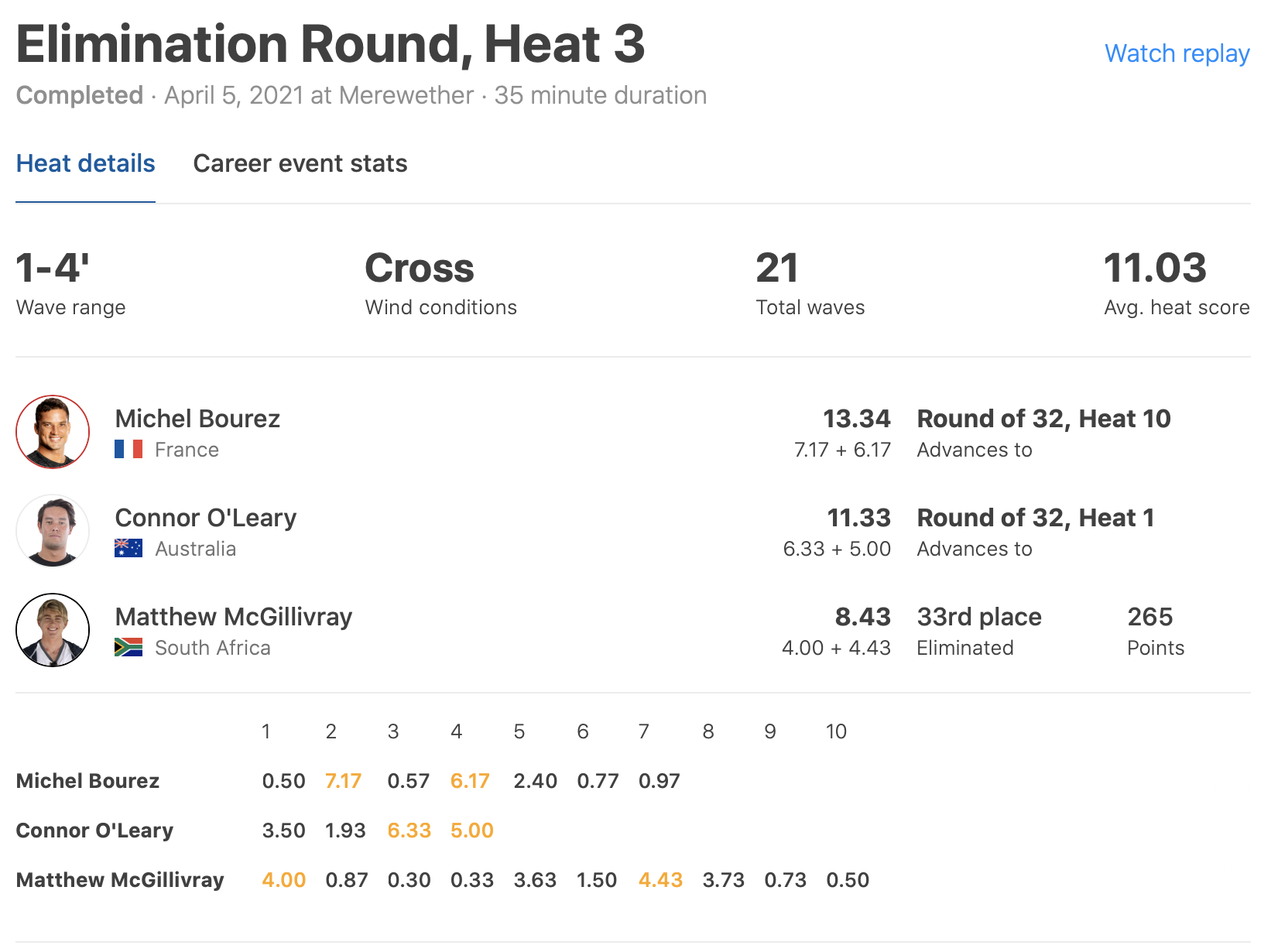Open the Matthew McGillivray athlete name link
Screen dimensions: 1271x952
pyautogui.click(x=233, y=617)
